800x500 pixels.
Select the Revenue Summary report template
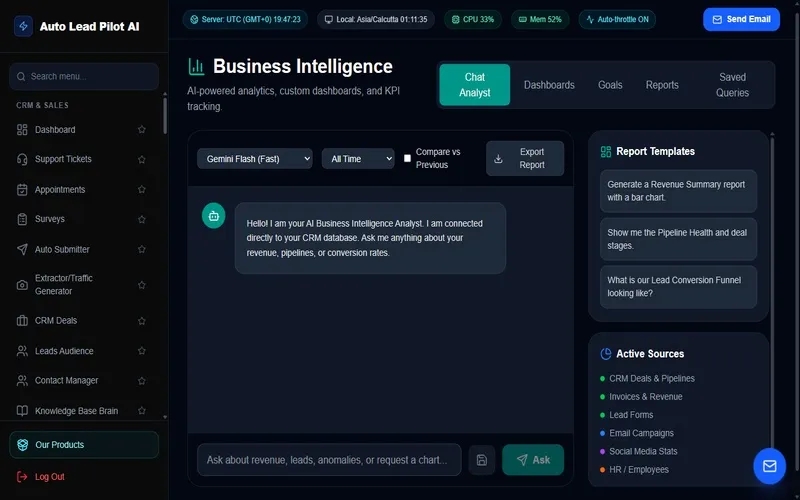678,191
